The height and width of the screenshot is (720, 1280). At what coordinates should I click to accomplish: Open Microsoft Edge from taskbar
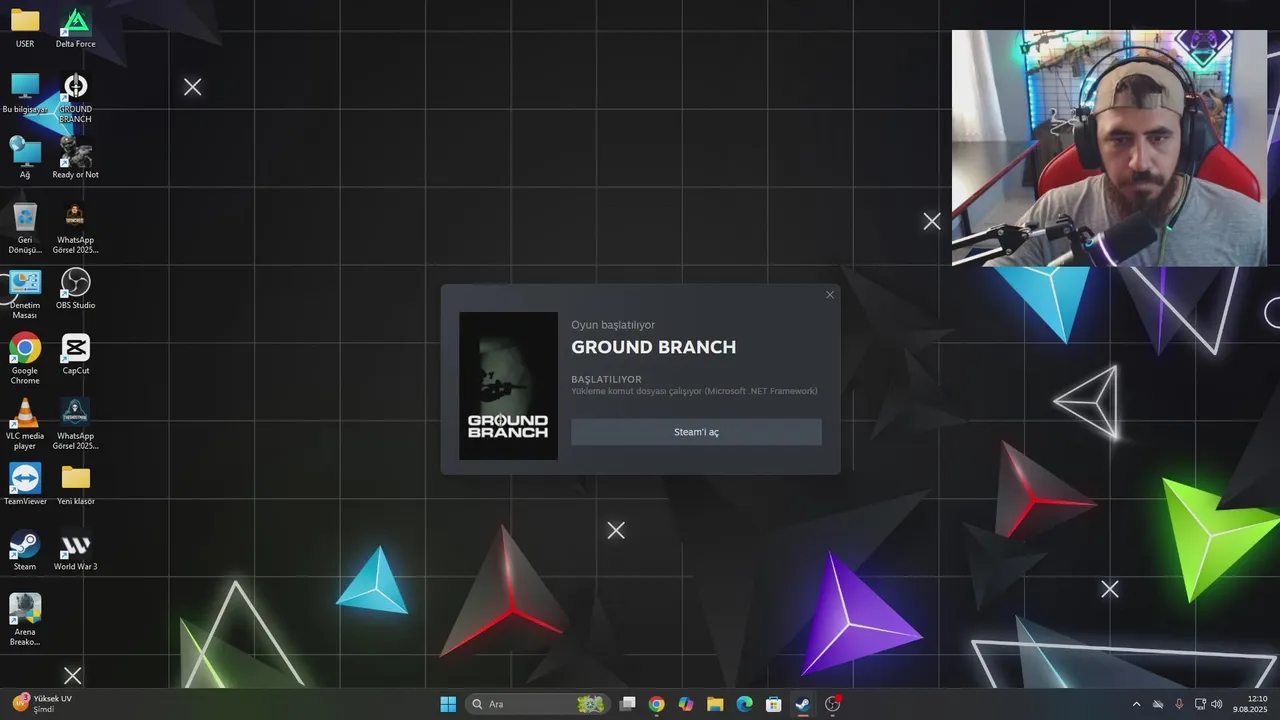coord(744,704)
